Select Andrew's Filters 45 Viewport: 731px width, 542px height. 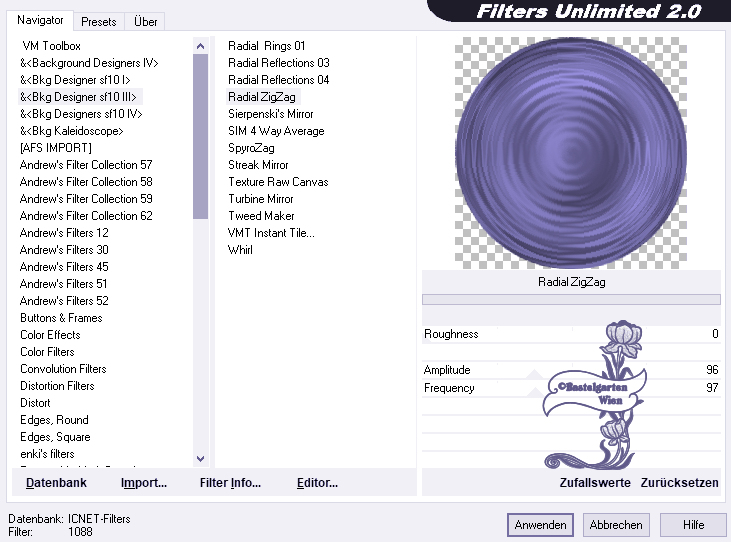pyautogui.click(x=64, y=267)
